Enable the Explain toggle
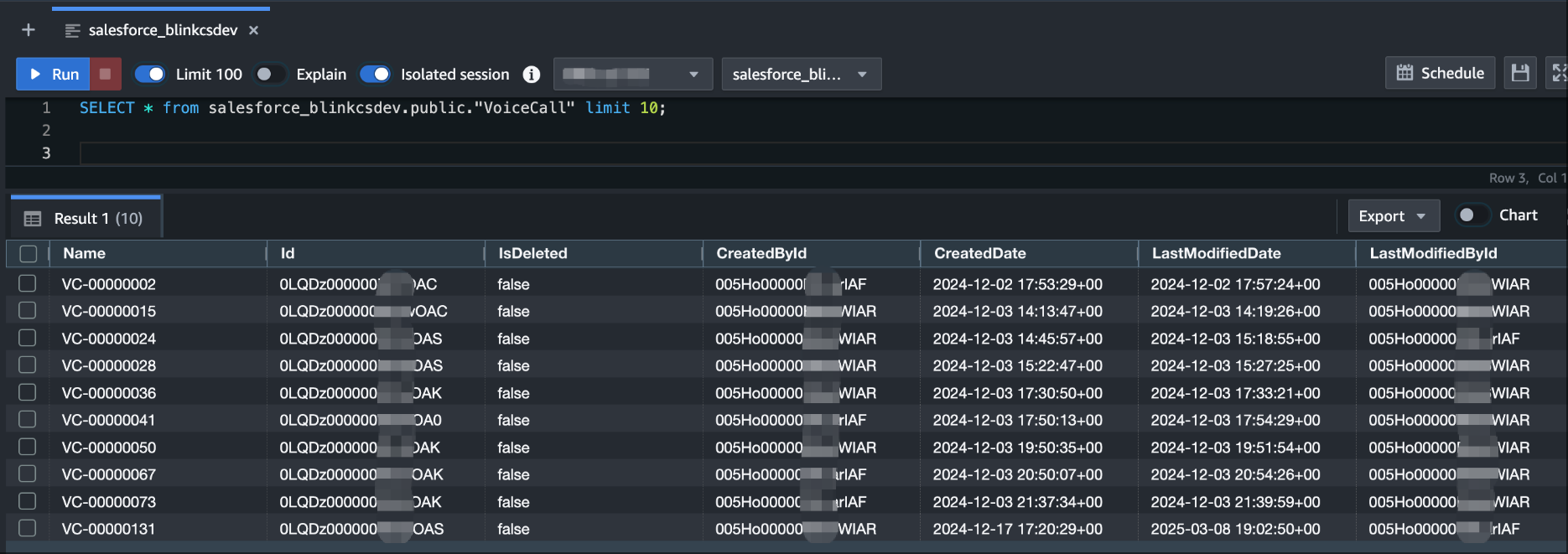1568x554 pixels. tap(270, 74)
